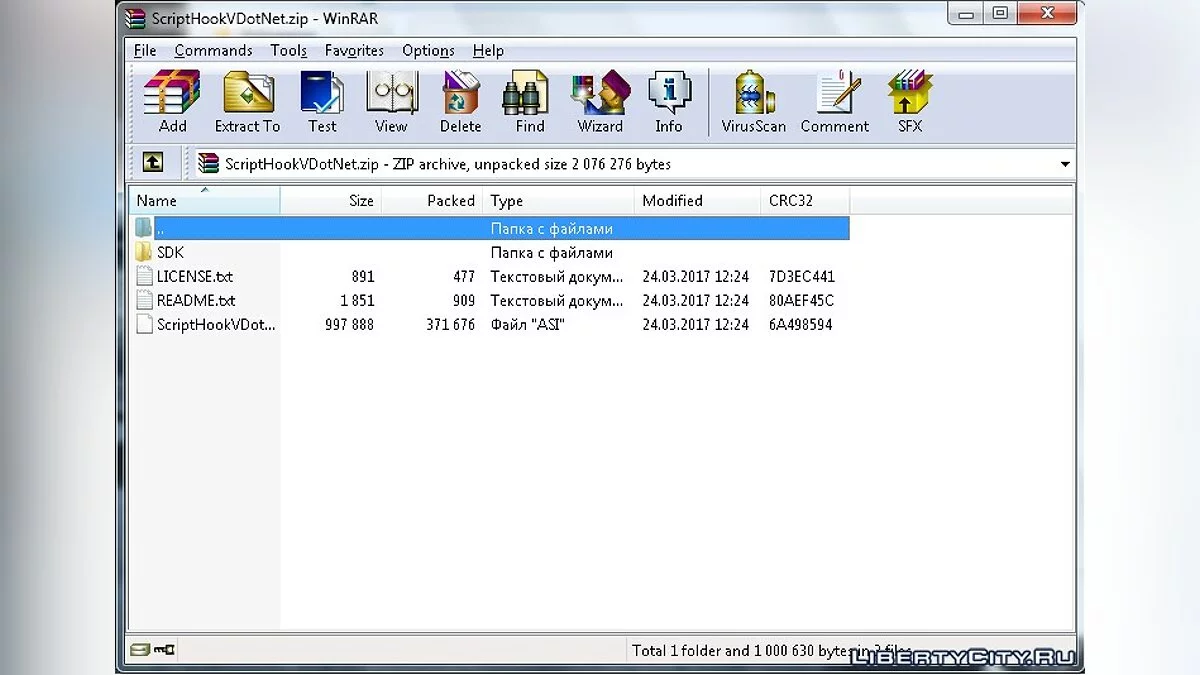Open the Commands menu
Image resolution: width=1200 pixels, height=675 pixels.
tap(213, 50)
